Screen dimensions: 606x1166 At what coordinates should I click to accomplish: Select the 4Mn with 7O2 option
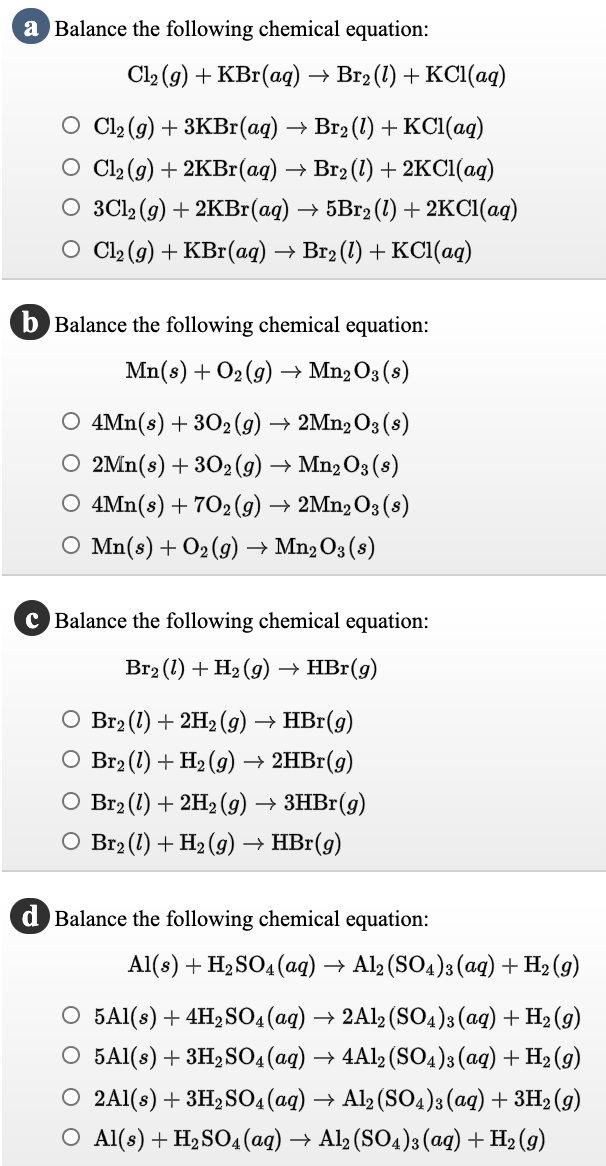pos(71,503)
